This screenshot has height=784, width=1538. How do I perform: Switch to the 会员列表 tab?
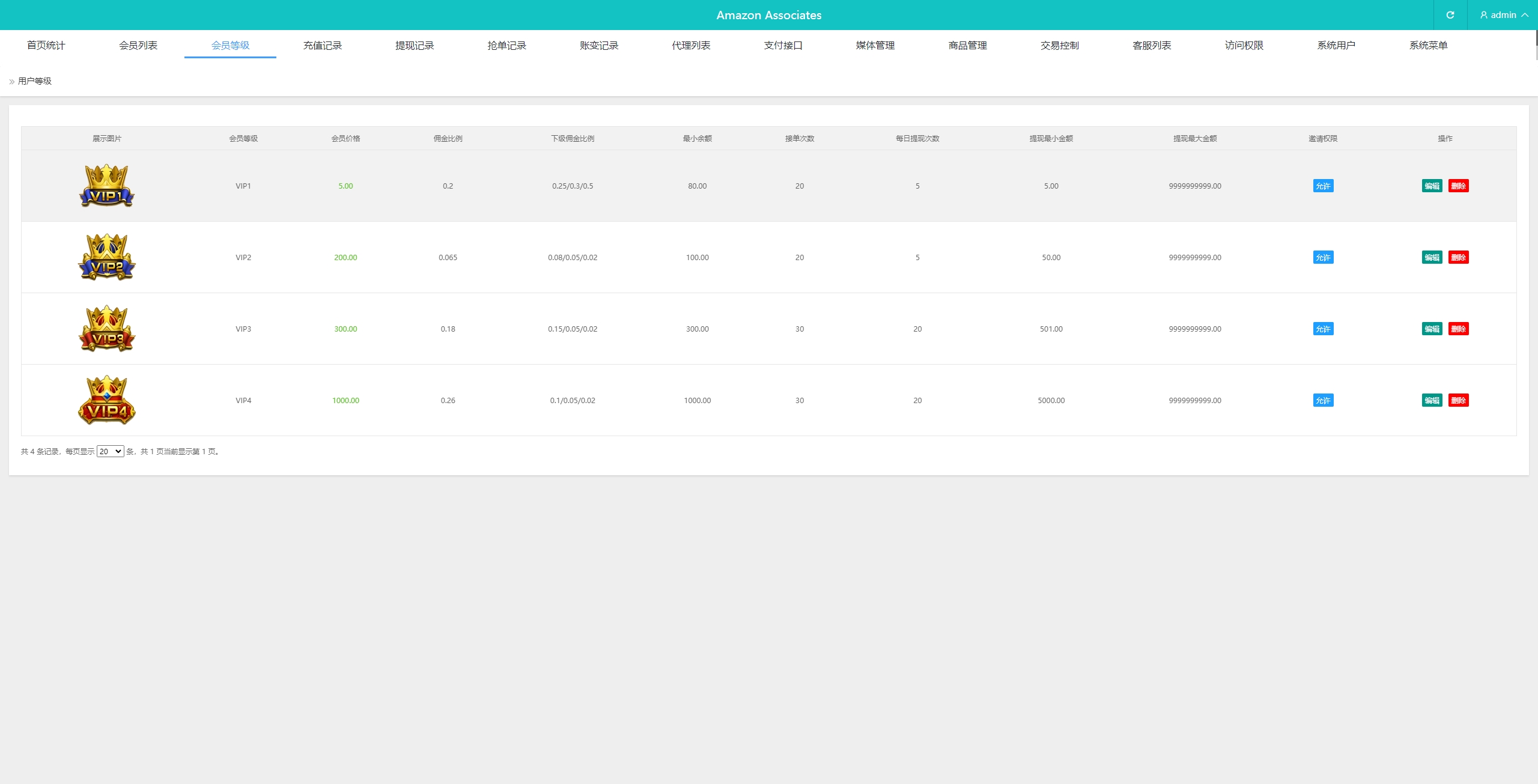138,46
